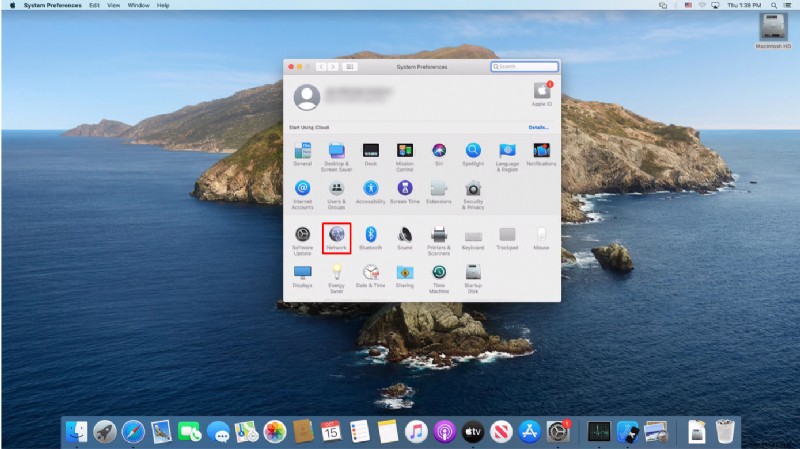Open the View menu
This screenshot has width=800, height=449.
[x=113, y=5]
